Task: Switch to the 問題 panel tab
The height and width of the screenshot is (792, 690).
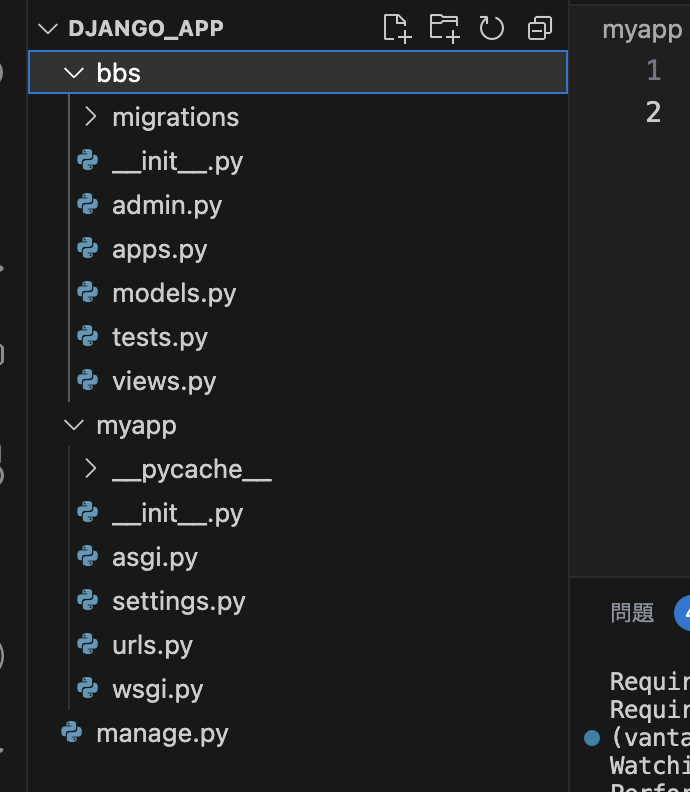Action: pos(632,613)
